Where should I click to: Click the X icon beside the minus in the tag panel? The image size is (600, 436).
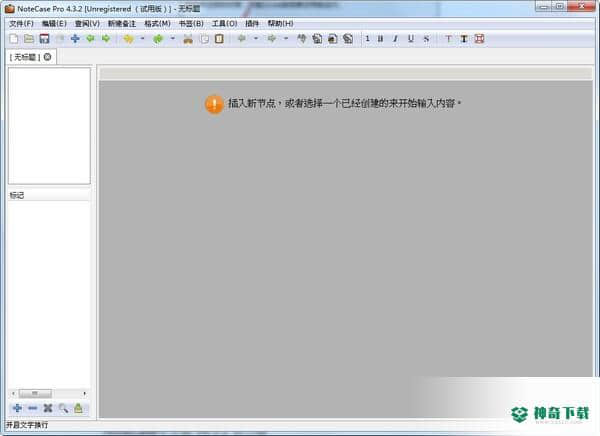48,408
